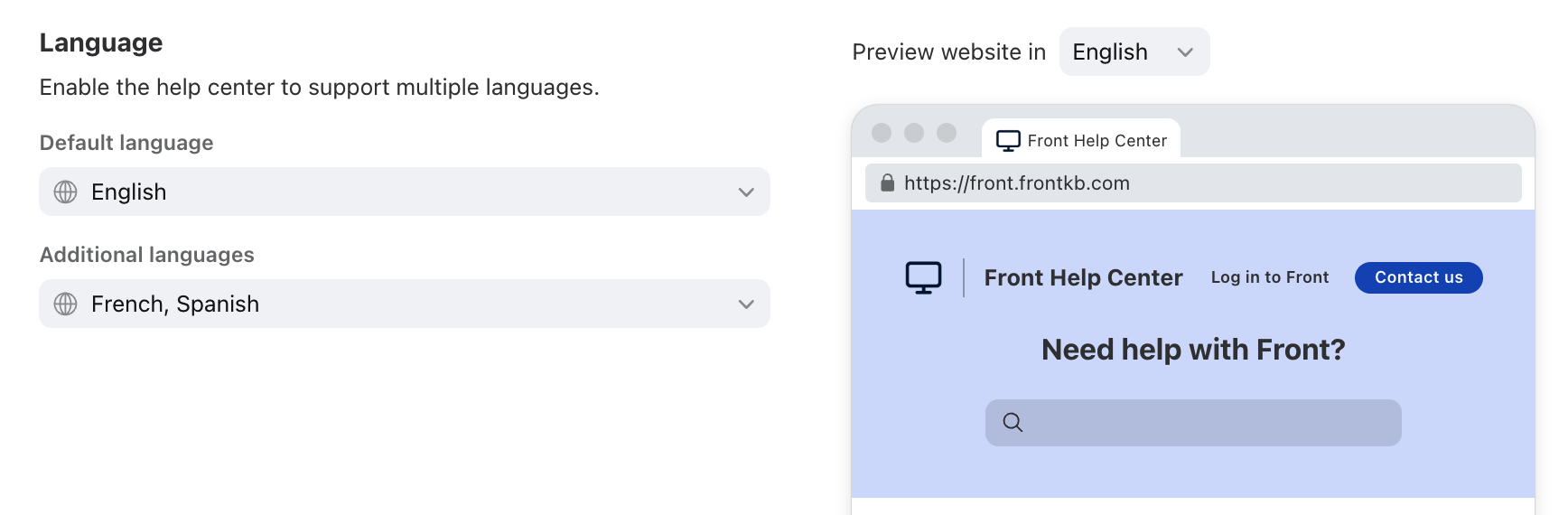
Task: Click the globe icon beside French, Spanish
Action: pyautogui.click(x=65, y=304)
